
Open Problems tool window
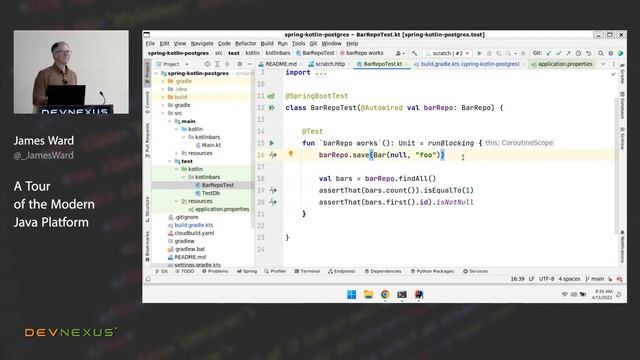coord(215,271)
